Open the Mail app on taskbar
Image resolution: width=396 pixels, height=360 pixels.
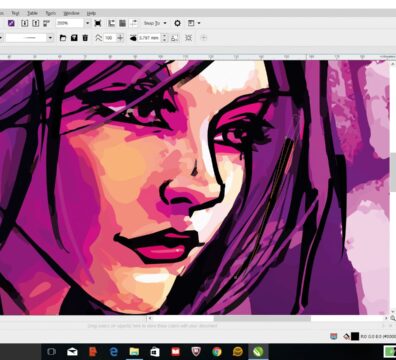coord(72,352)
